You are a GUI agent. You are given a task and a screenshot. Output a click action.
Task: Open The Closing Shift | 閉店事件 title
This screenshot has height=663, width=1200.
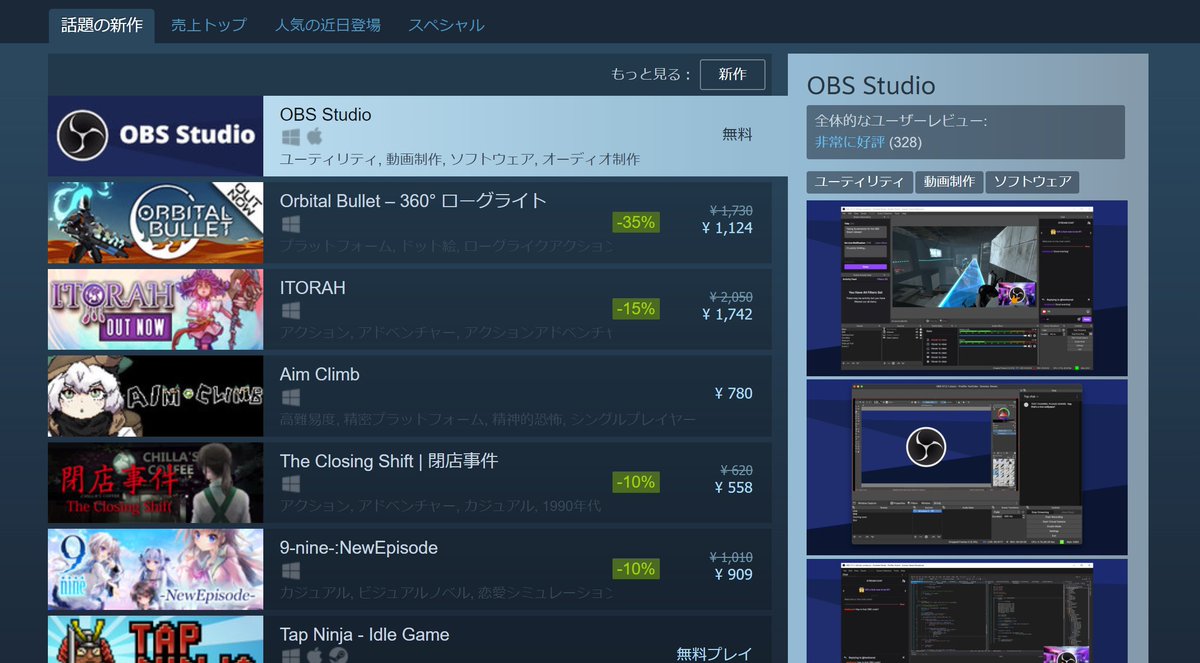[x=389, y=461]
